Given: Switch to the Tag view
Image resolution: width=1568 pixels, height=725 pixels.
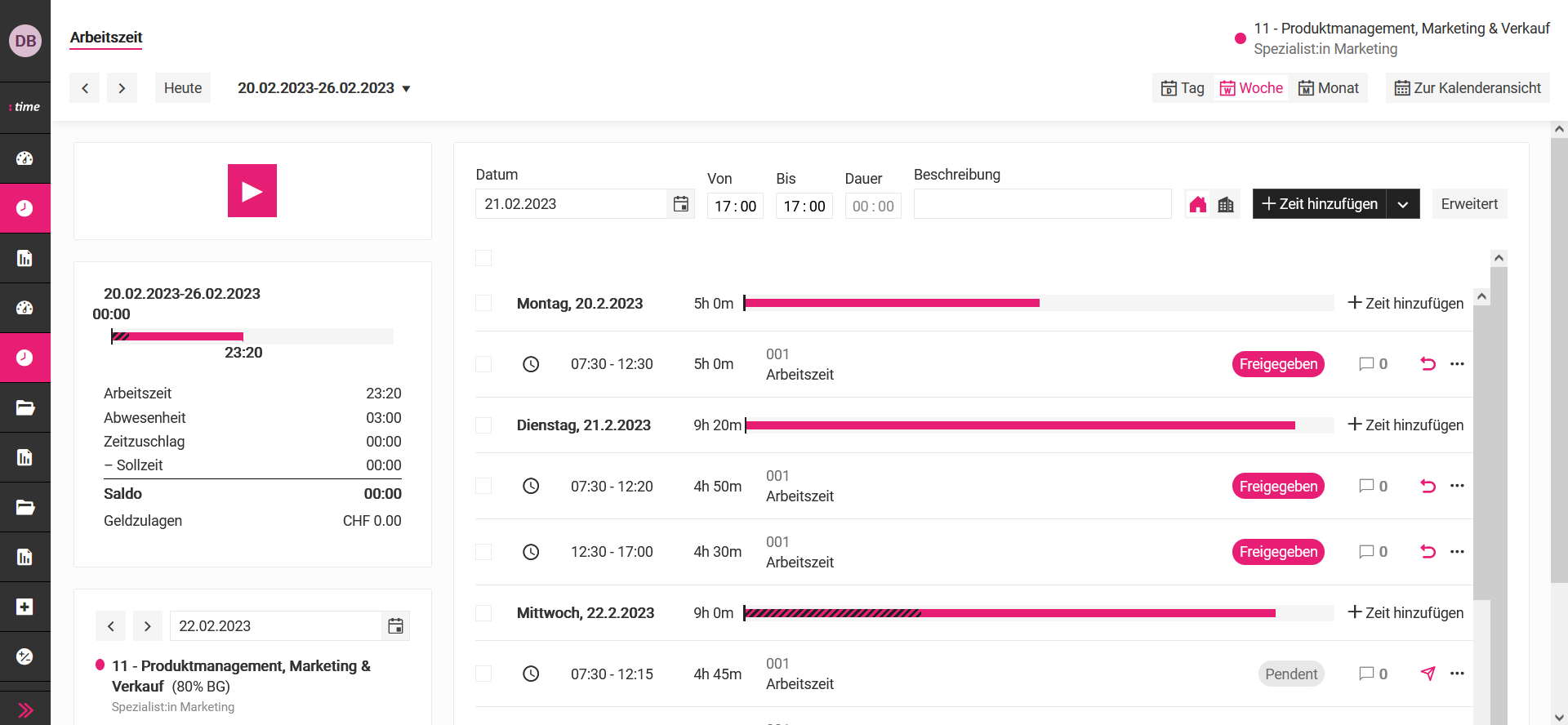Looking at the screenshot, I should (1183, 88).
